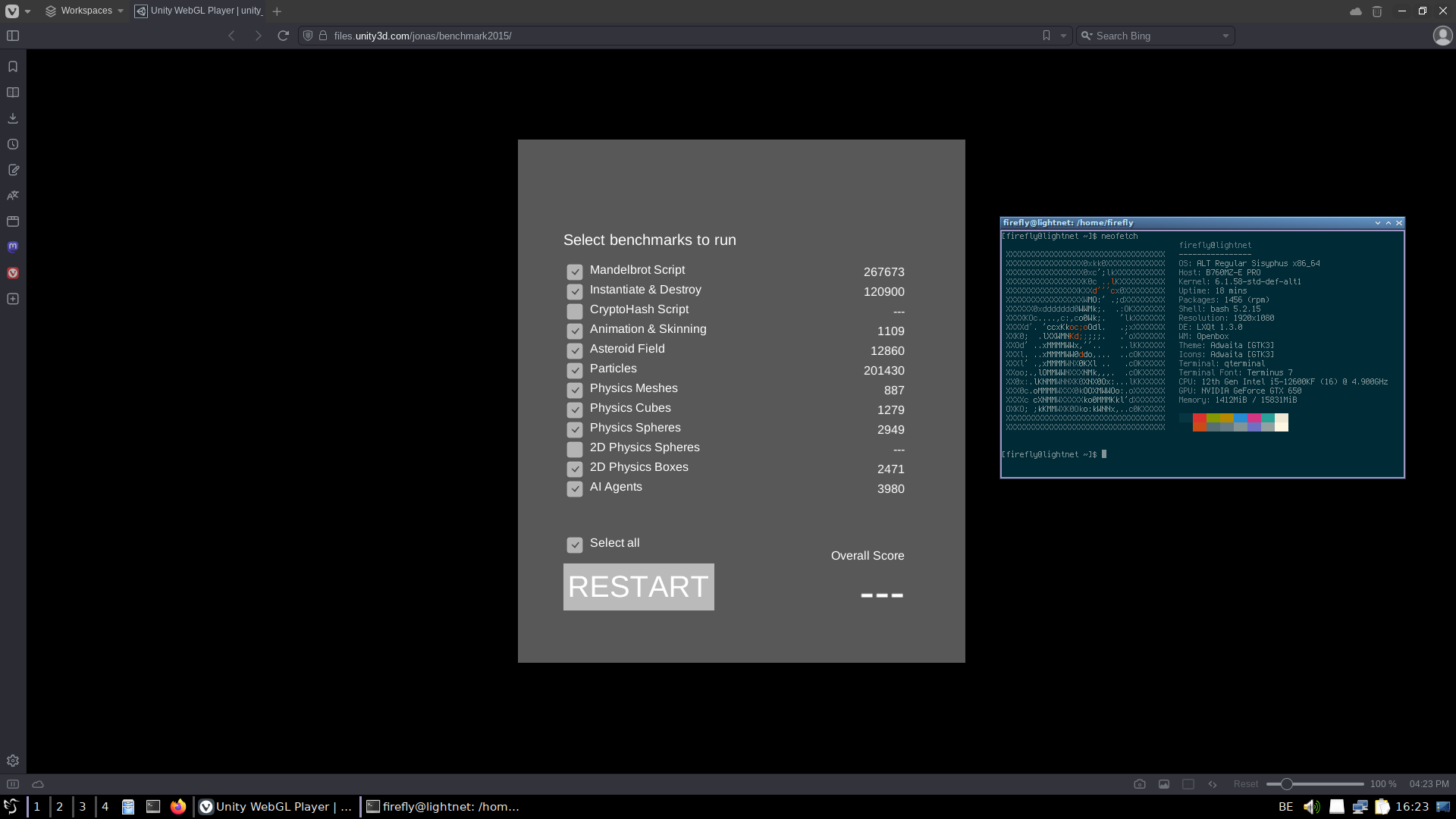Open the Workspaces dropdown

pyautogui.click(x=84, y=11)
